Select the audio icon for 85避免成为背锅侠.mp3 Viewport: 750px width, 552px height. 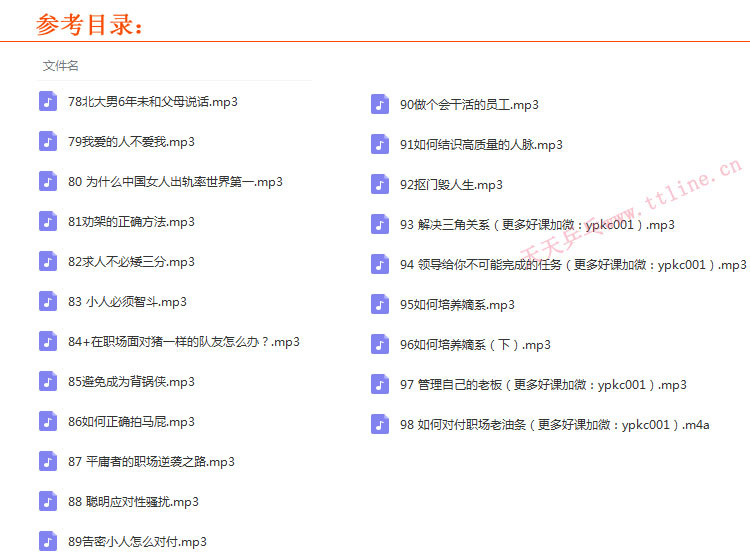tap(48, 381)
